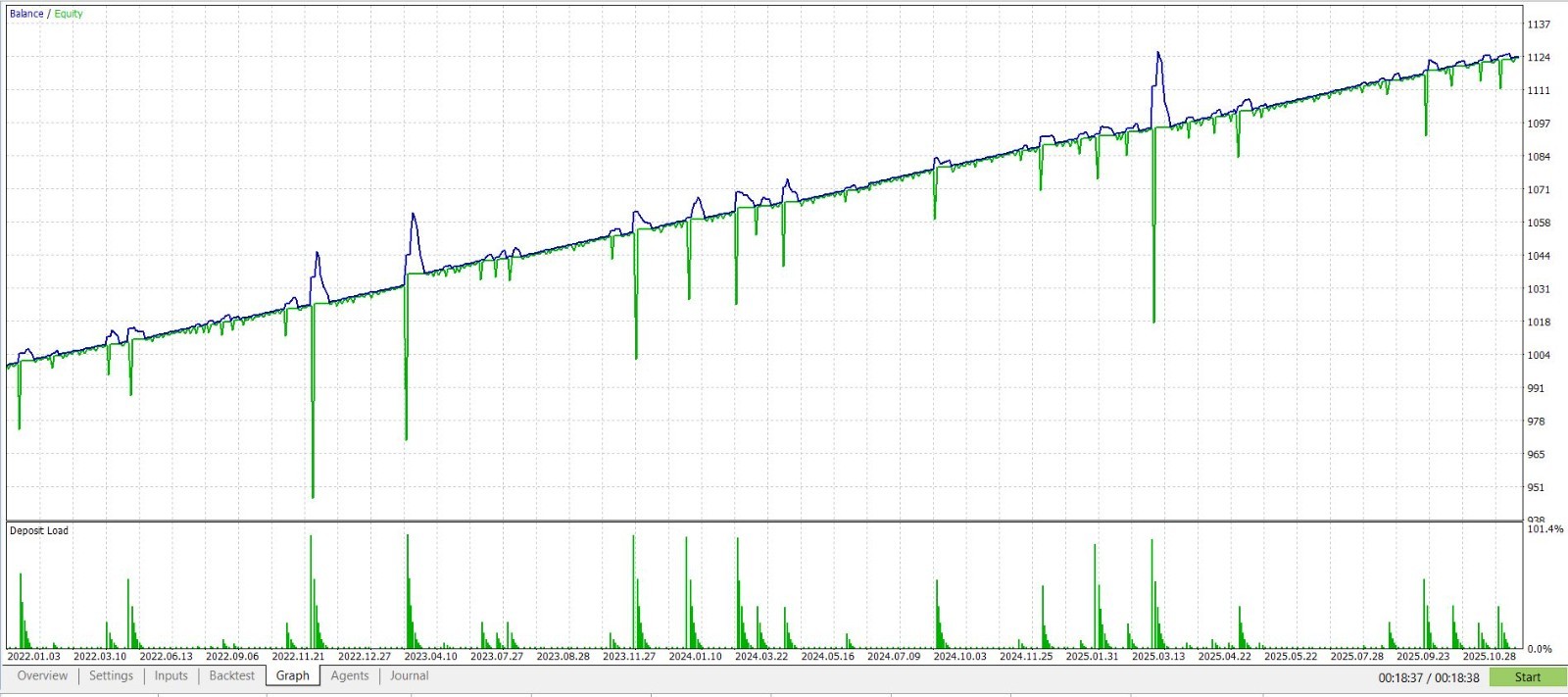Click the 2025.07.28 date label

coord(1357,657)
